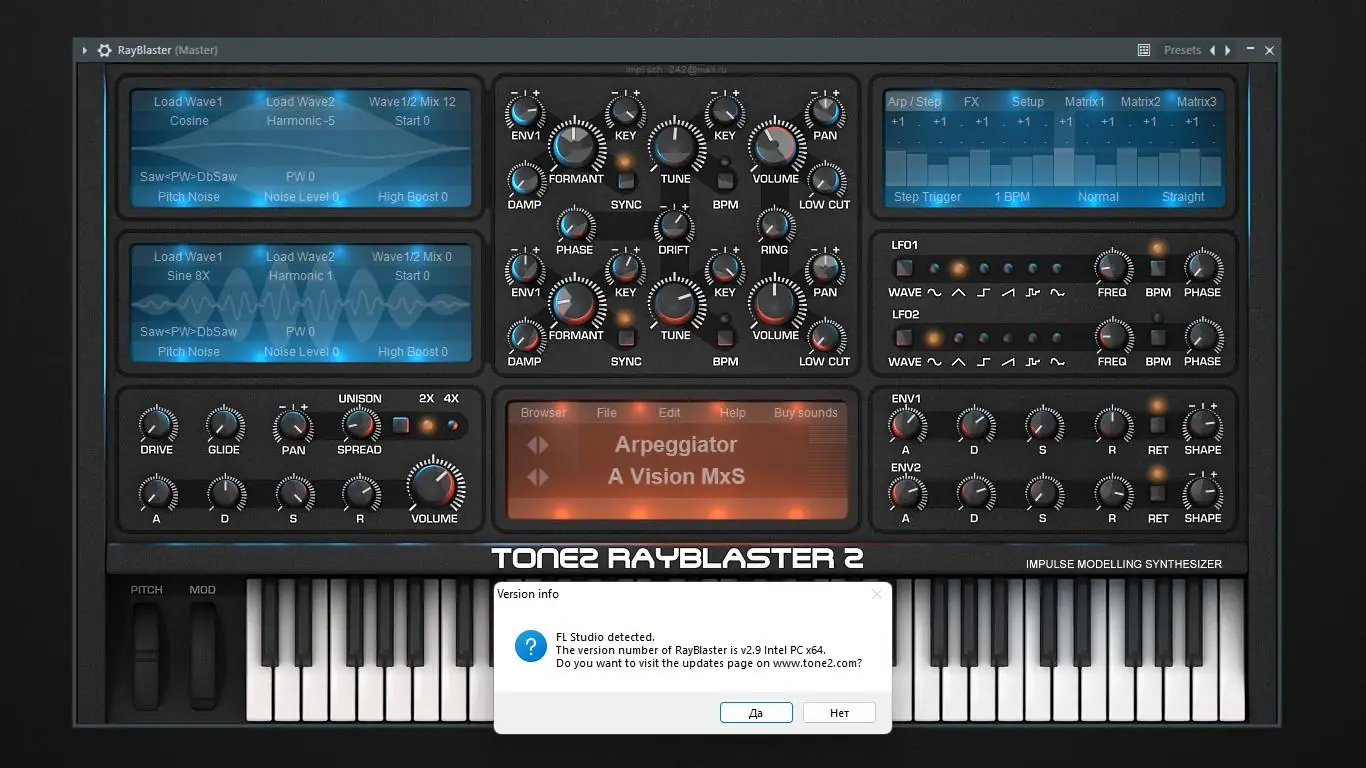This screenshot has width=1366, height=768.
Task: Open the 1 BPM rate selector
Action: (1012, 197)
